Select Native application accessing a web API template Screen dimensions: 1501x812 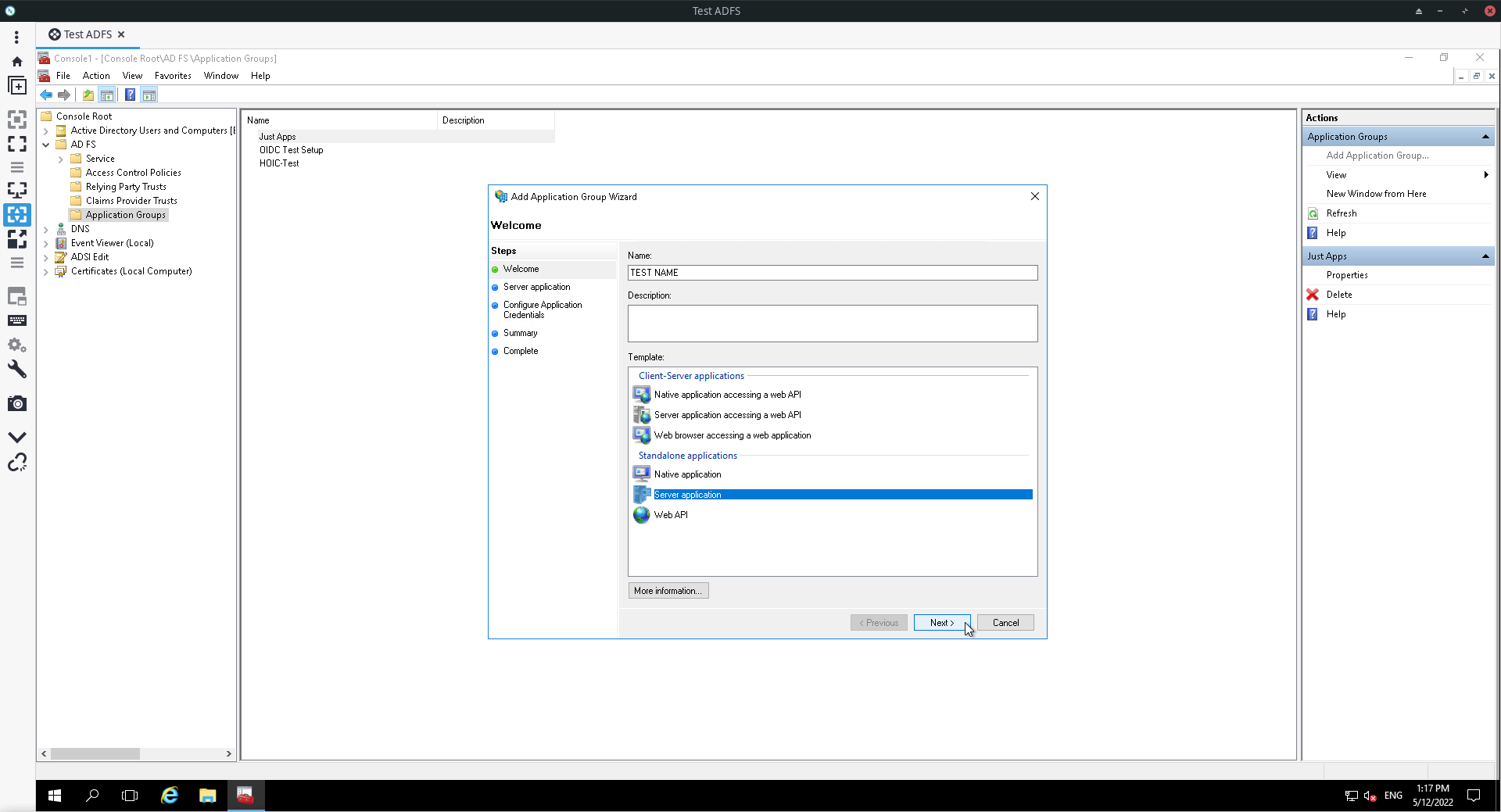click(x=727, y=395)
